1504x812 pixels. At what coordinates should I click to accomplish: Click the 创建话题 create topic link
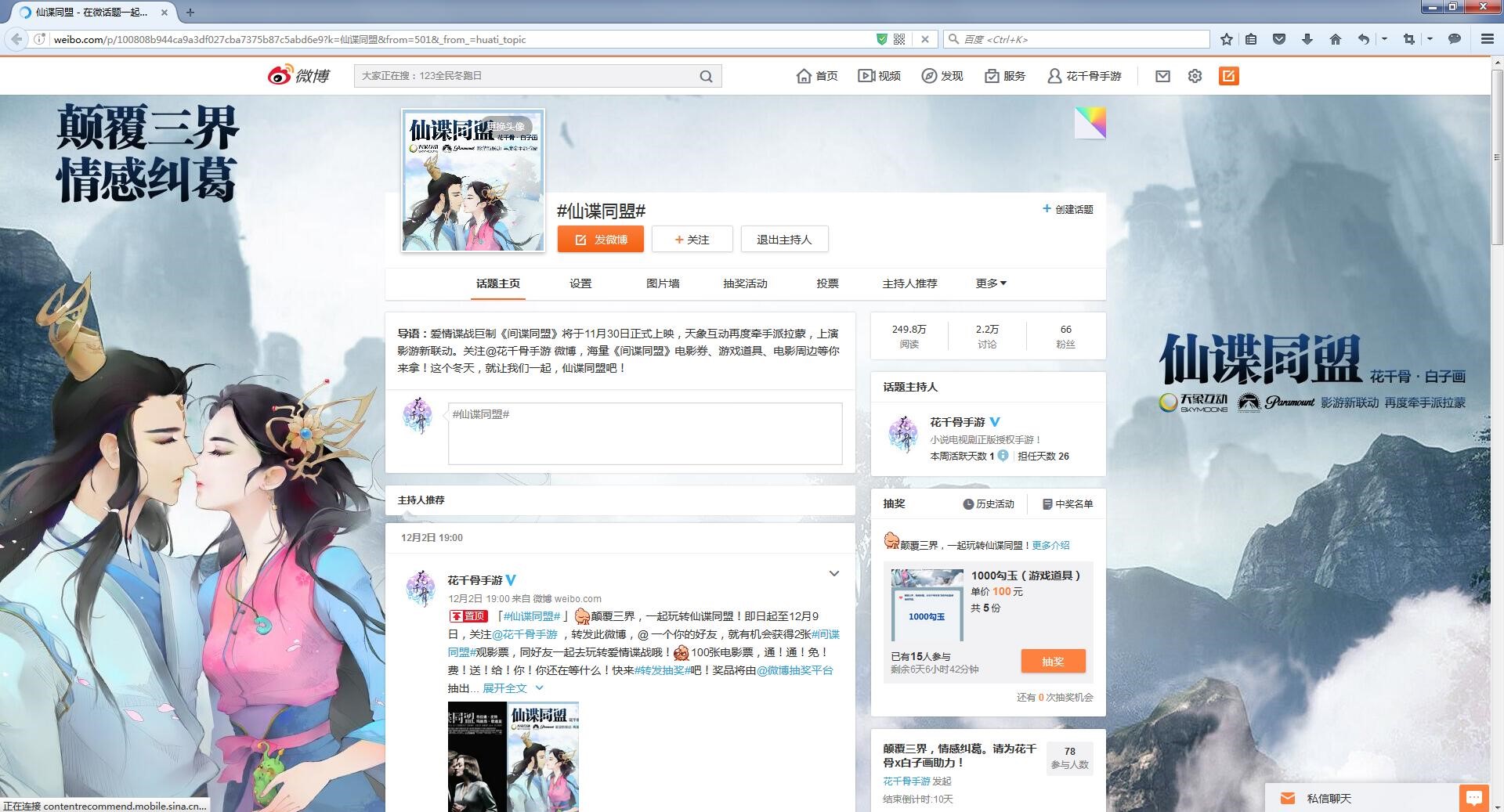coord(1068,209)
